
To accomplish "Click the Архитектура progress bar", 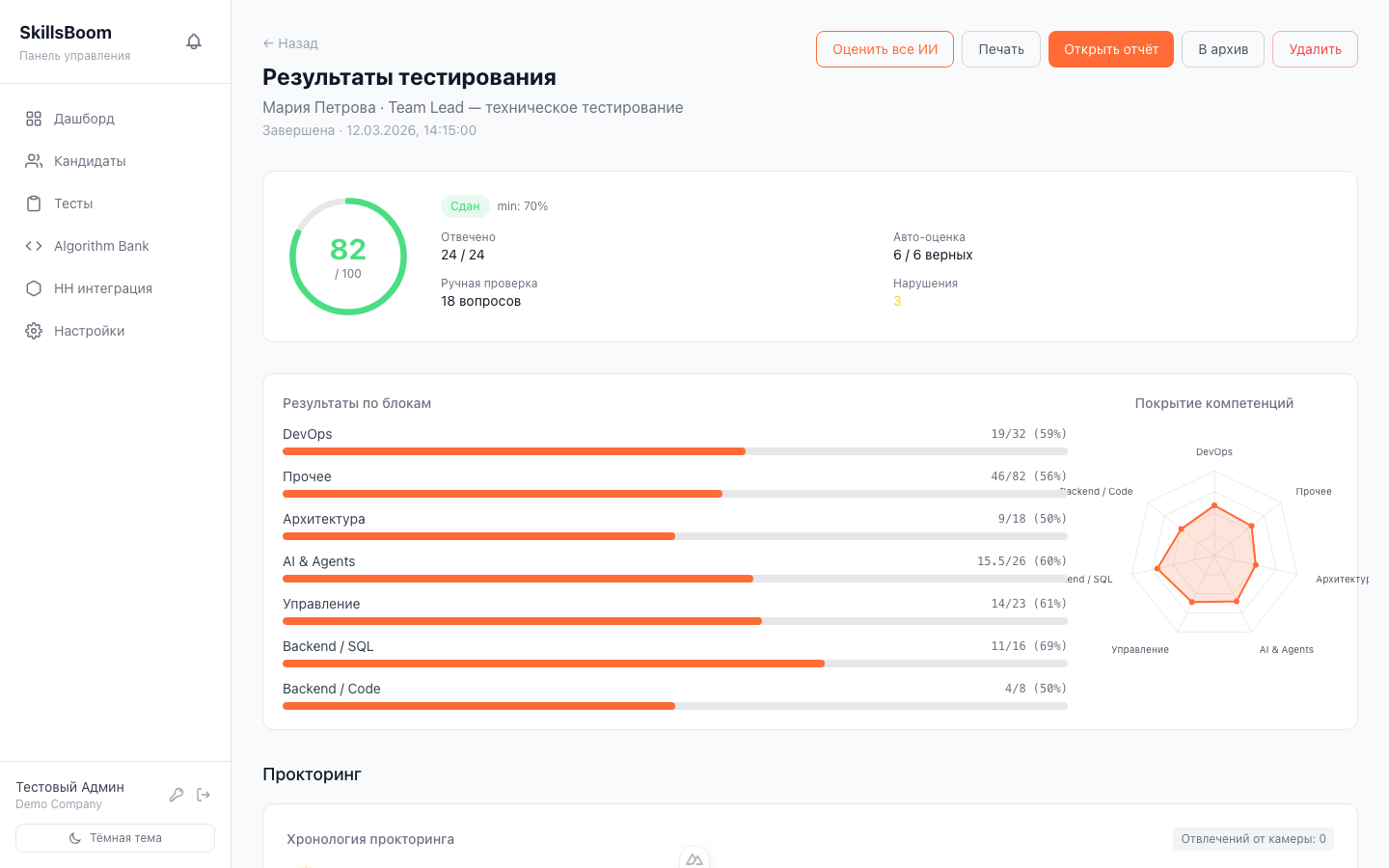I will click(675, 536).
